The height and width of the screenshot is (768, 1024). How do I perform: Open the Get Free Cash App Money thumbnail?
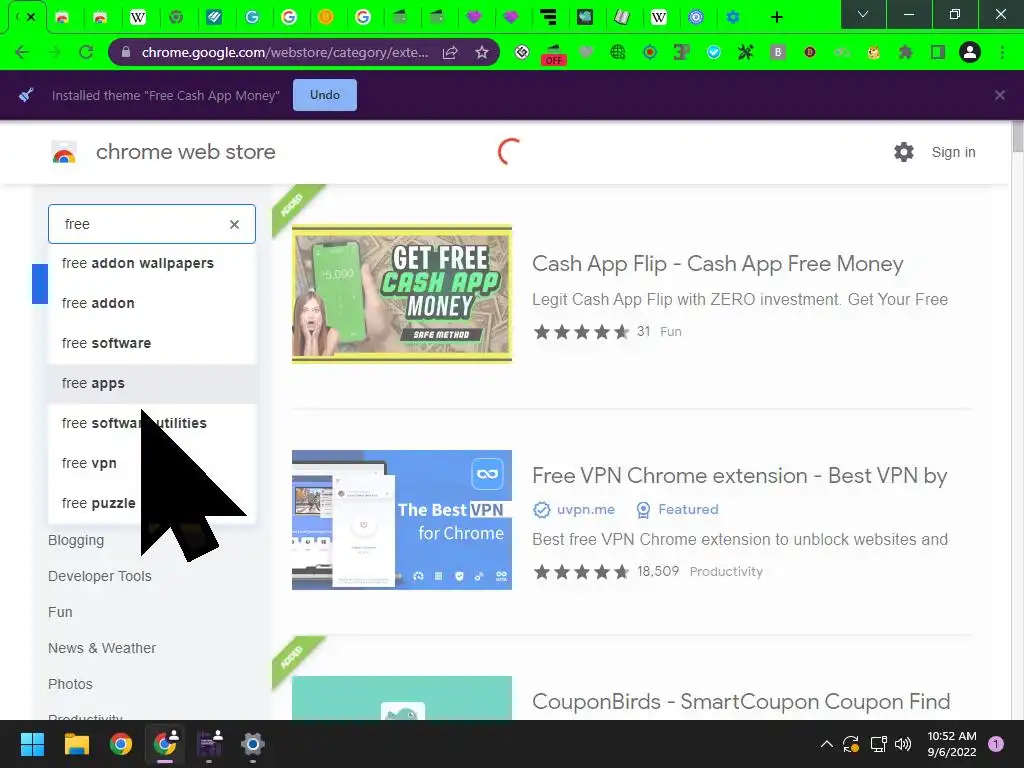click(x=402, y=294)
